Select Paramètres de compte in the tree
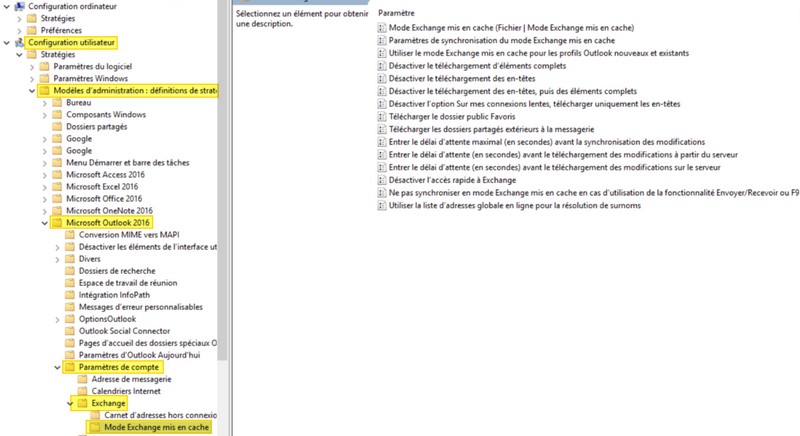 click(118, 367)
